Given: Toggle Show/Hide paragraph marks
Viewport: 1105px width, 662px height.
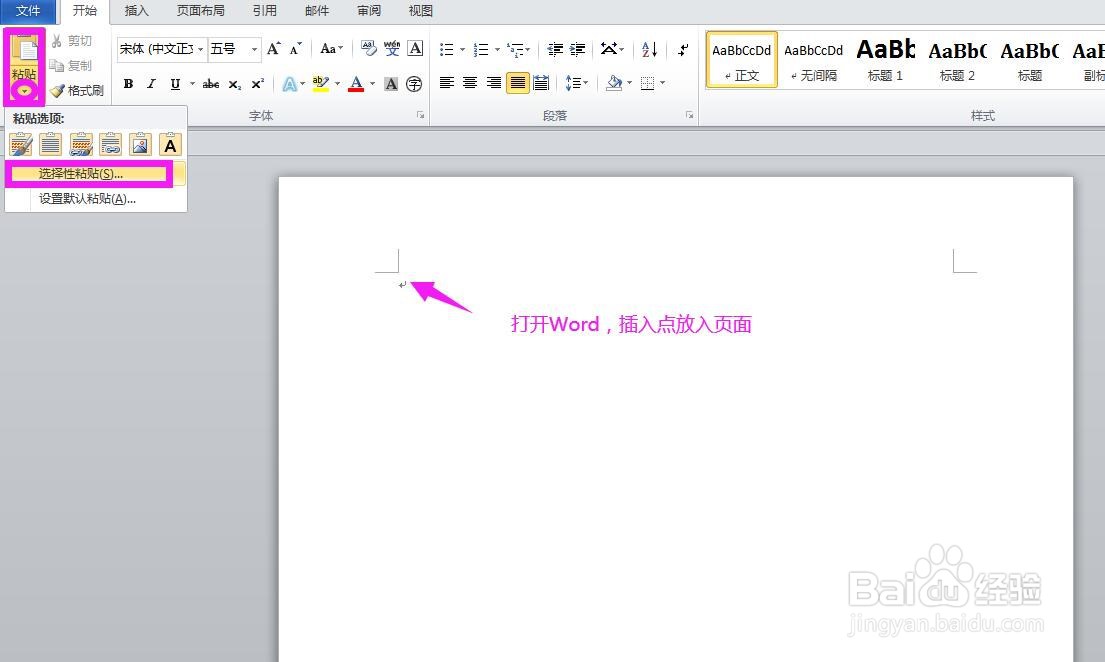Looking at the screenshot, I should [x=683, y=49].
